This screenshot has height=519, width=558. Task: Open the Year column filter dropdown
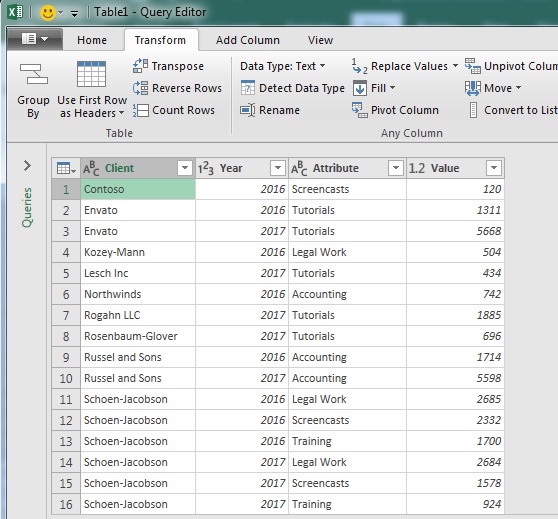278,168
